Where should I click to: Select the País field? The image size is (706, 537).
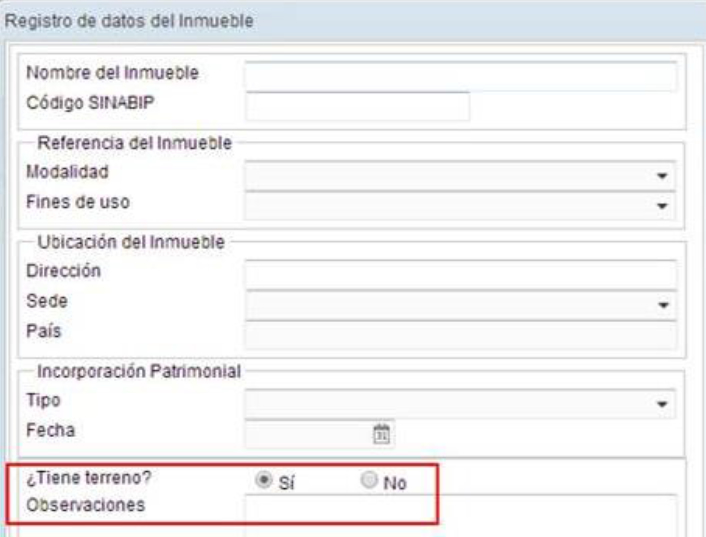pos(460,334)
